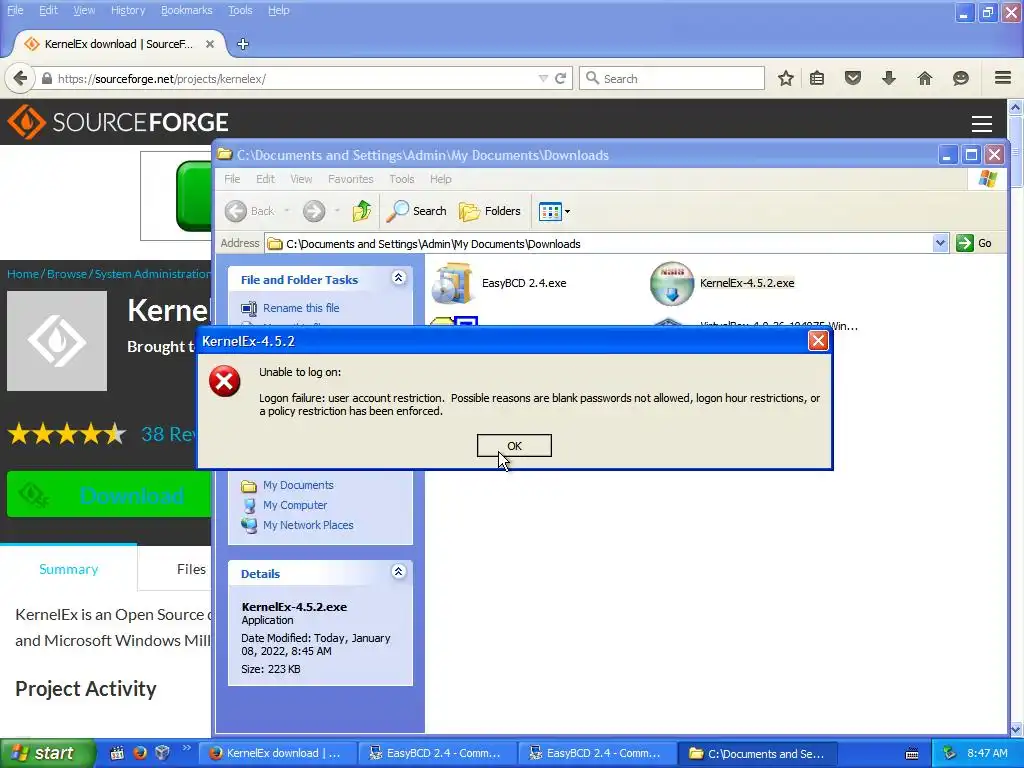
Task: Open Explorer Favorites menu
Action: pos(351,179)
